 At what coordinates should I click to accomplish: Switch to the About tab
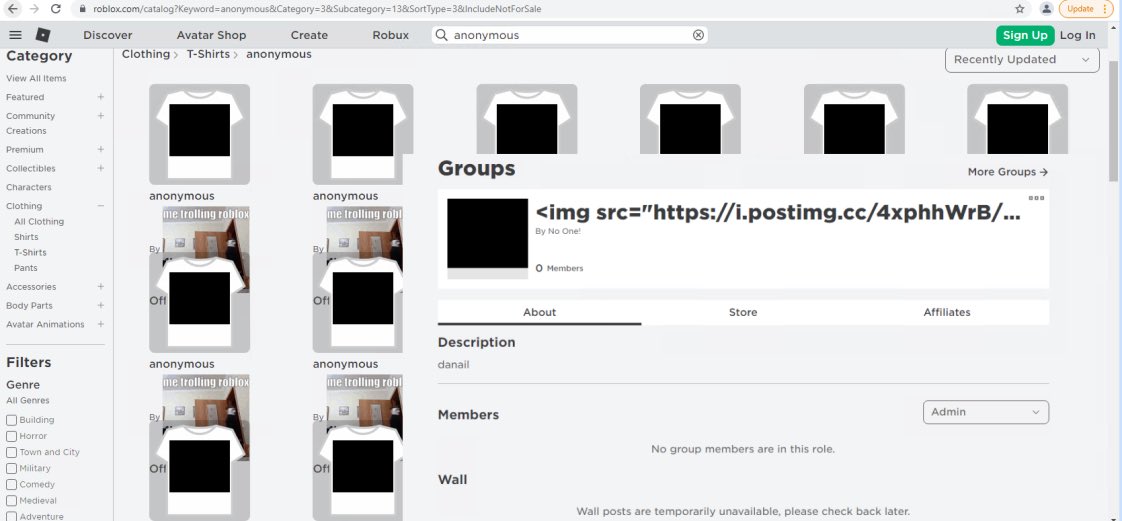tap(540, 312)
